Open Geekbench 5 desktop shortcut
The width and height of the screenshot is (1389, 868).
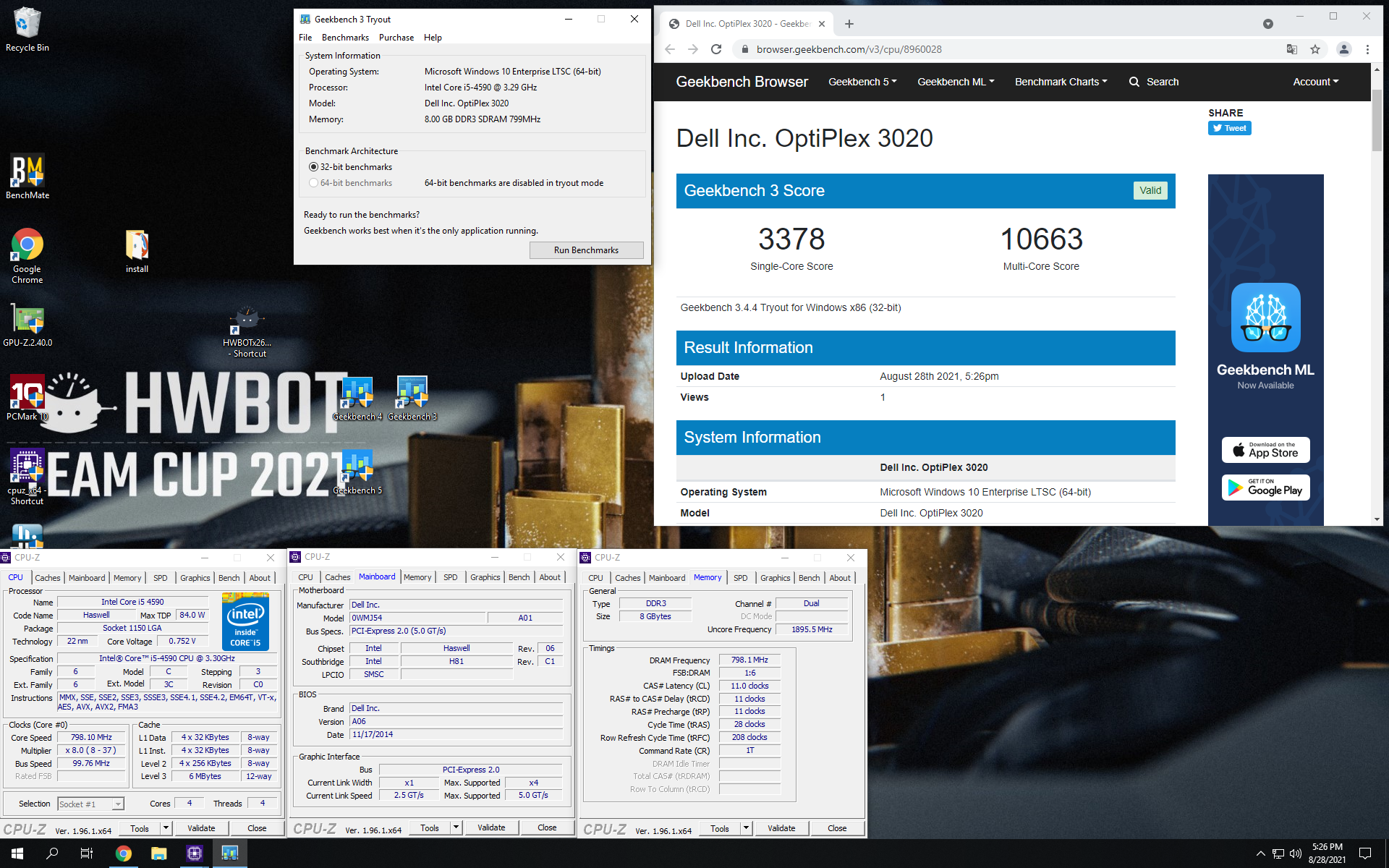point(357,472)
